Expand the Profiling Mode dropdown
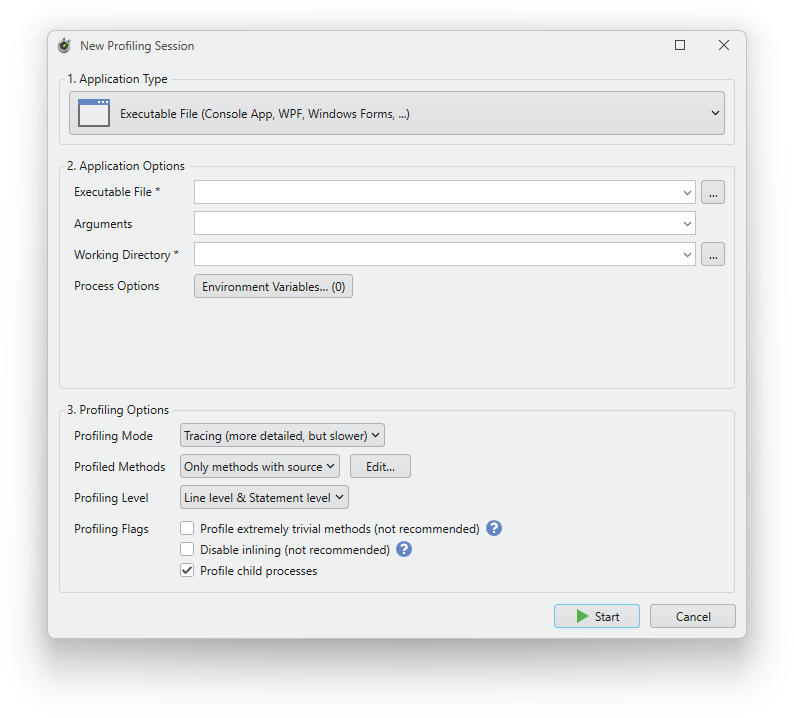Image resolution: width=794 pixels, height=718 pixels. tap(282, 436)
